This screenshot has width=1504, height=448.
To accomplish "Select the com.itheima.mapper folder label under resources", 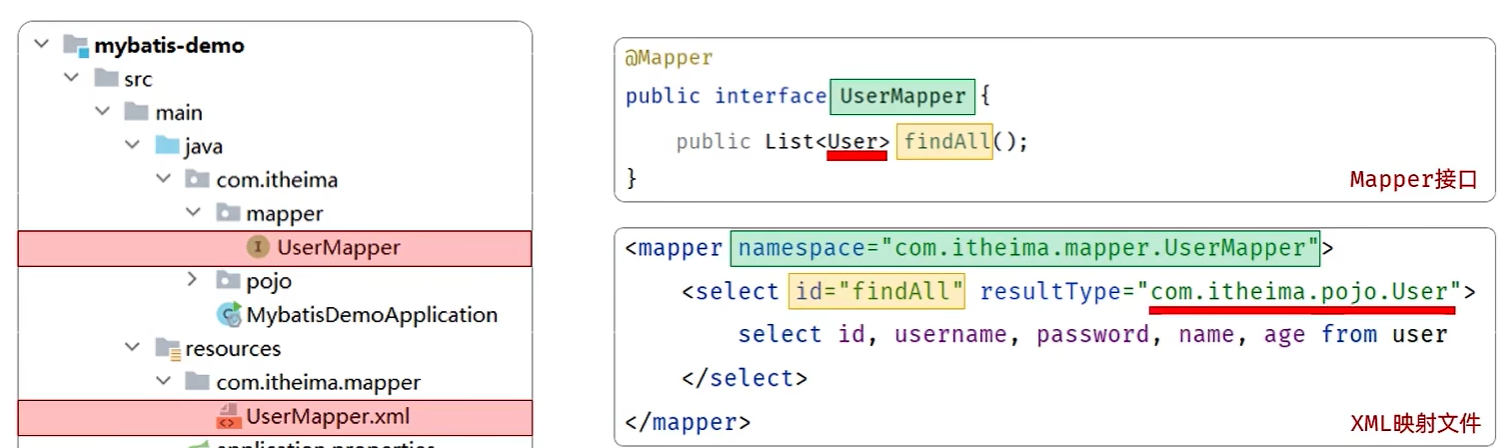I will (x=318, y=383).
